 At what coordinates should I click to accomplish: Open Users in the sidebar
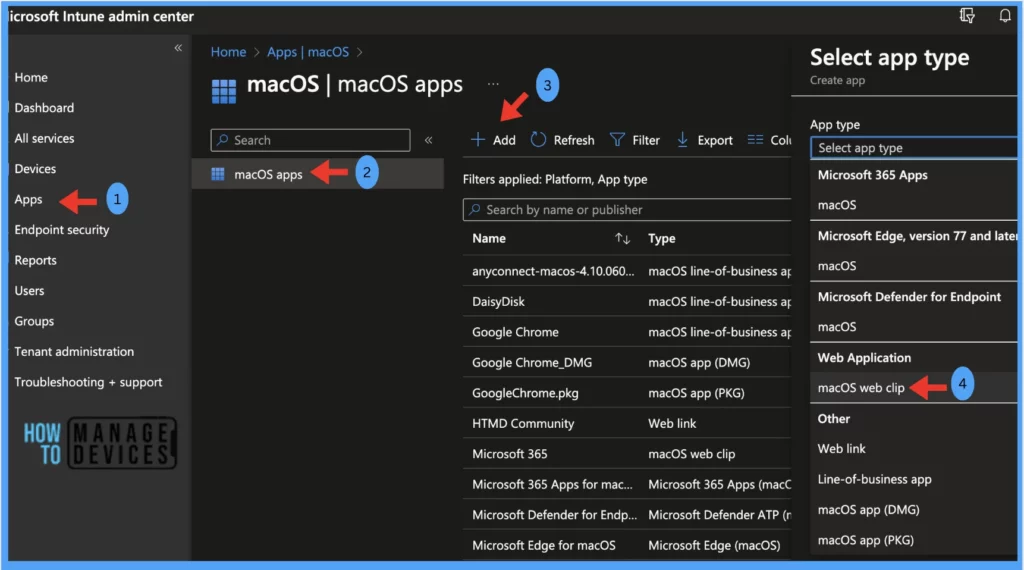point(29,291)
